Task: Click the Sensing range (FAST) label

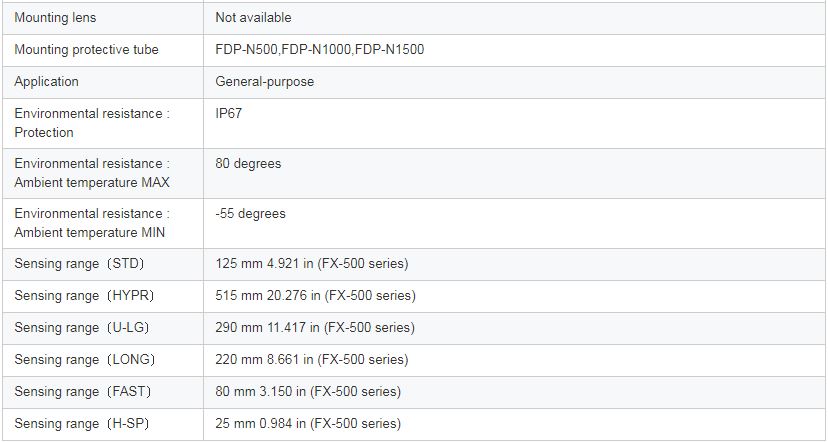Action: [x=83, y=392]
